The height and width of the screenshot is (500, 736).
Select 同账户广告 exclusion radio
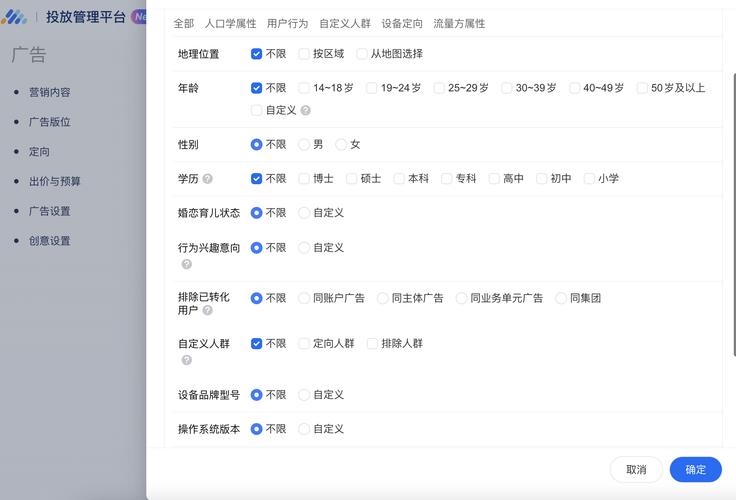[x=304, y=298]
